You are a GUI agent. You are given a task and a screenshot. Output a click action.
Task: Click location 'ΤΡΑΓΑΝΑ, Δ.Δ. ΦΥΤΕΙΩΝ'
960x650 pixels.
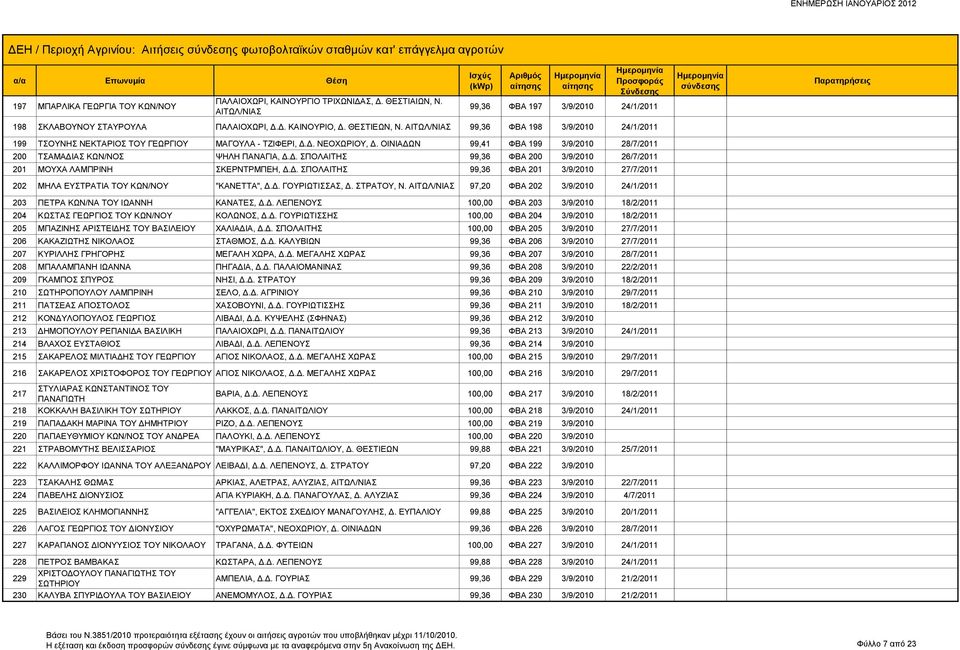click(x=264, y=545)
